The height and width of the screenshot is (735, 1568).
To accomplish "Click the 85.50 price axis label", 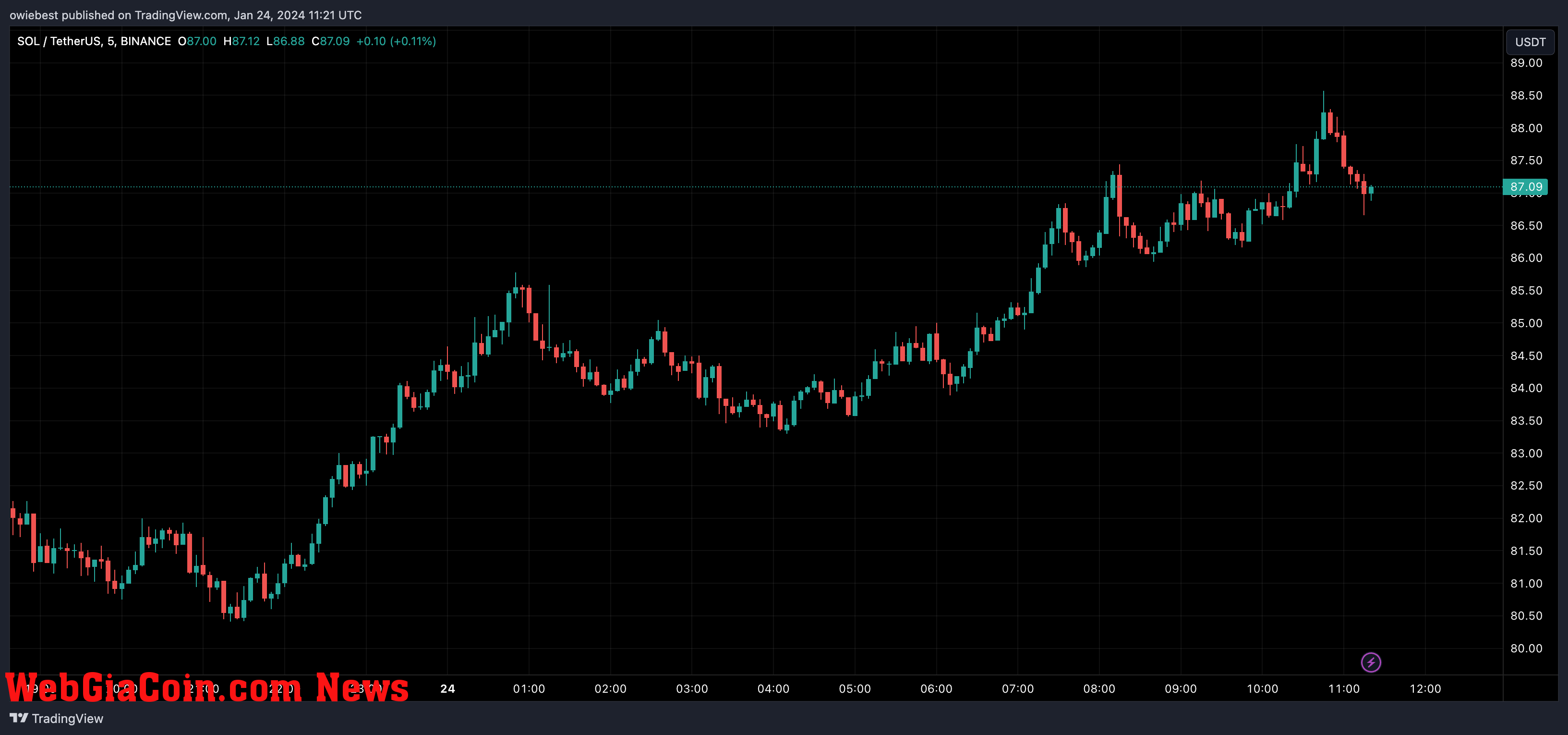I will pyautogui.click(x=1526, y=291).
